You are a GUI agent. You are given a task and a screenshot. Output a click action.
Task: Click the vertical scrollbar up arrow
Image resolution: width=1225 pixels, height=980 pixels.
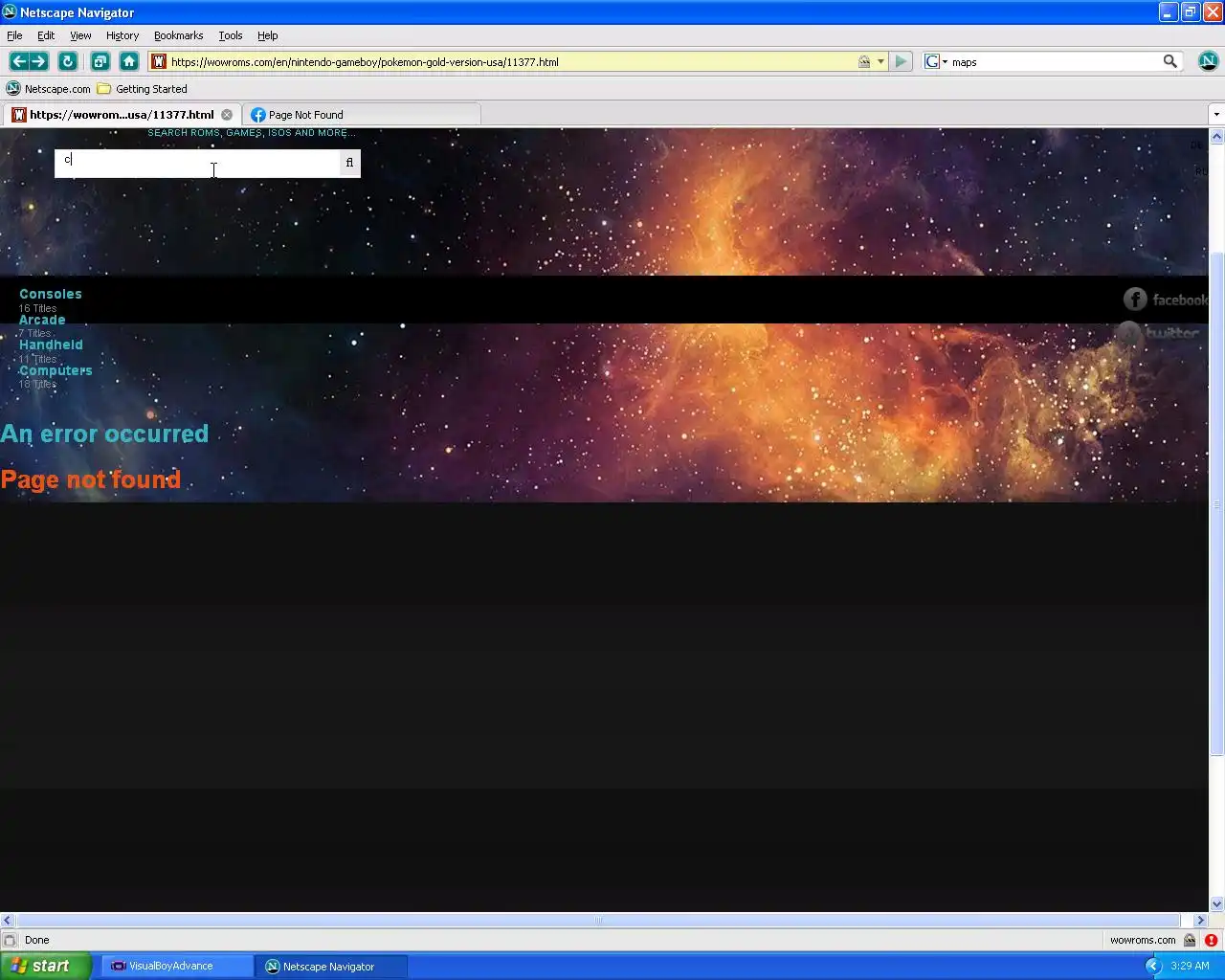(x=1216, y=137)
